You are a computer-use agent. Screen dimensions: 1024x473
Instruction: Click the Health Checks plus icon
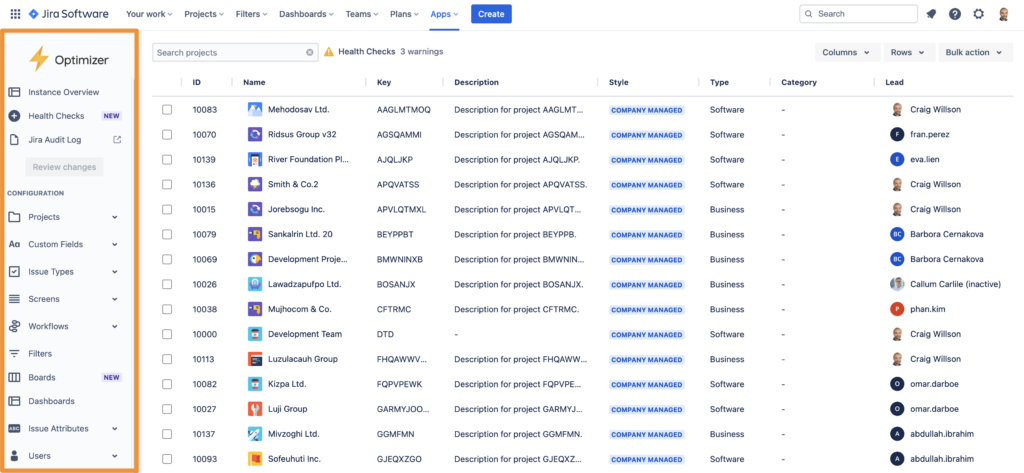pyautogui.click(x=14, y=116)
